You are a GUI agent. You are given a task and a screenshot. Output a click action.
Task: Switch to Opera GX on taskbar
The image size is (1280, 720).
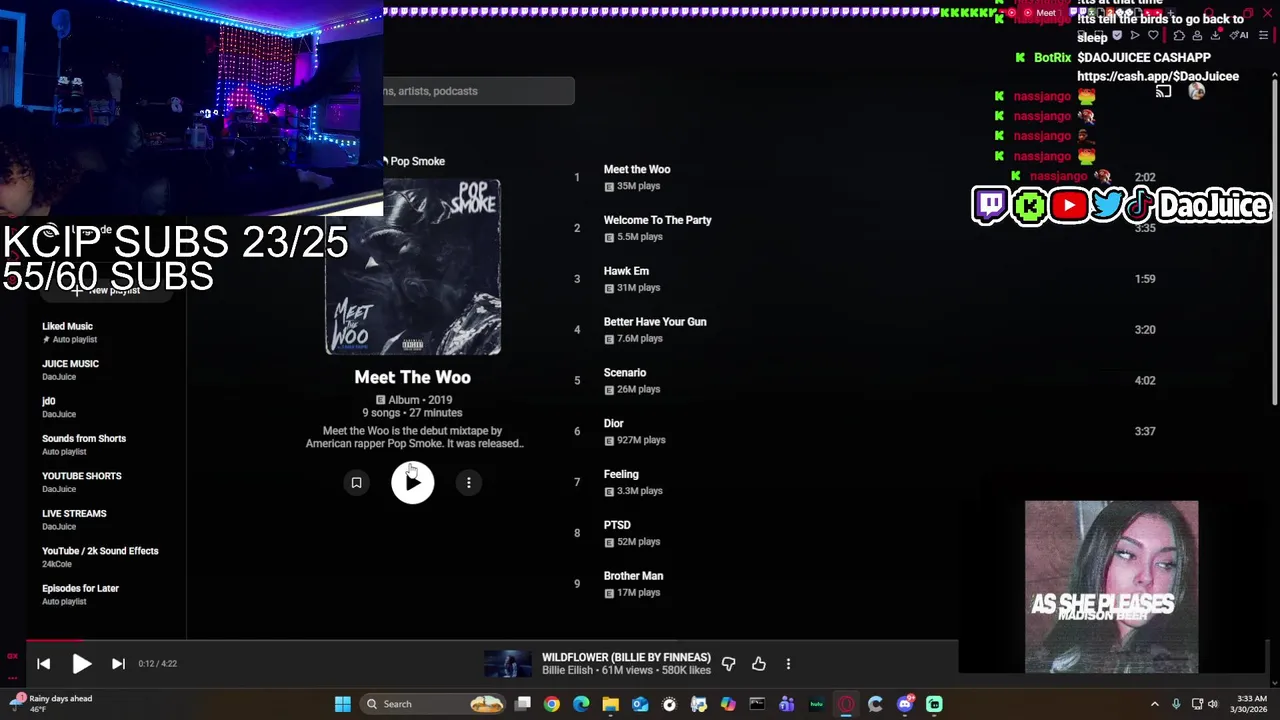pos(846,704)
